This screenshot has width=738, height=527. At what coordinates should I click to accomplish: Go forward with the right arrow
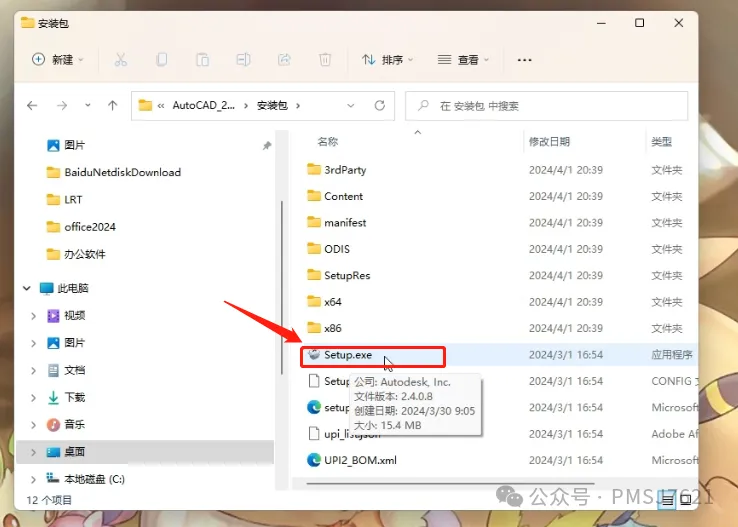point(62,105)
